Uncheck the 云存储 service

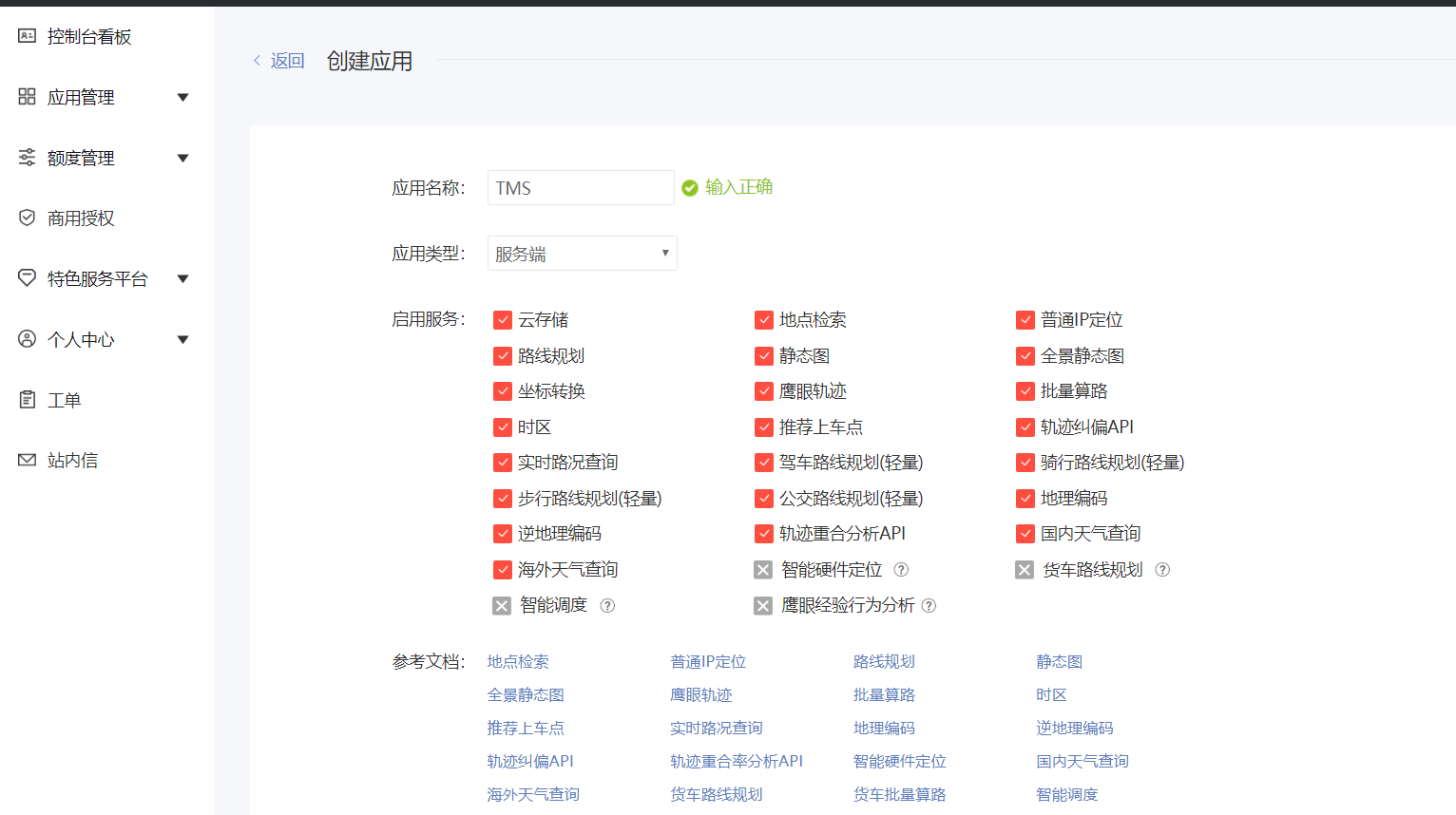pyautogui.click(x=503, y=320)
